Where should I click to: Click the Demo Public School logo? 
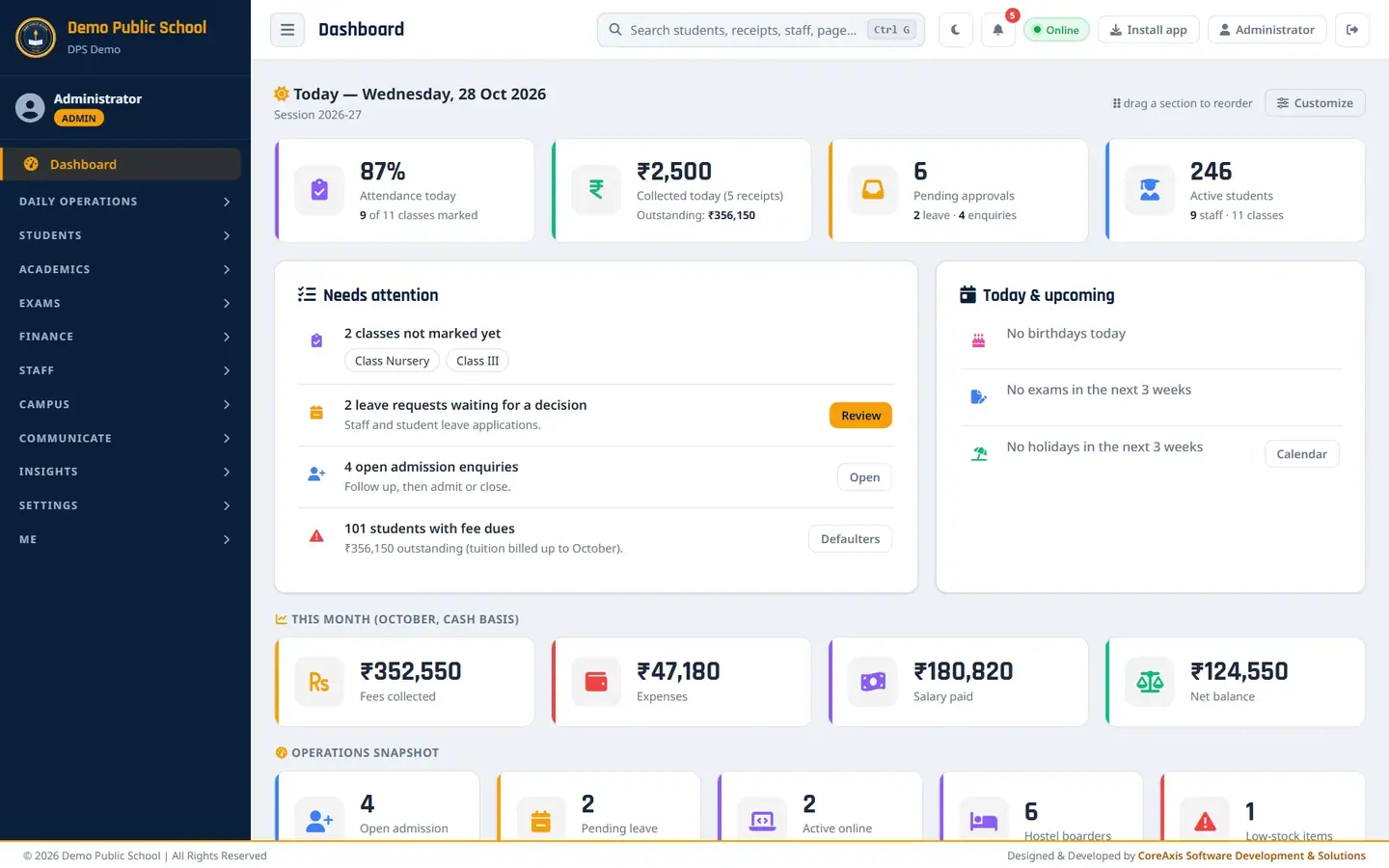click(x=36, y=38)
